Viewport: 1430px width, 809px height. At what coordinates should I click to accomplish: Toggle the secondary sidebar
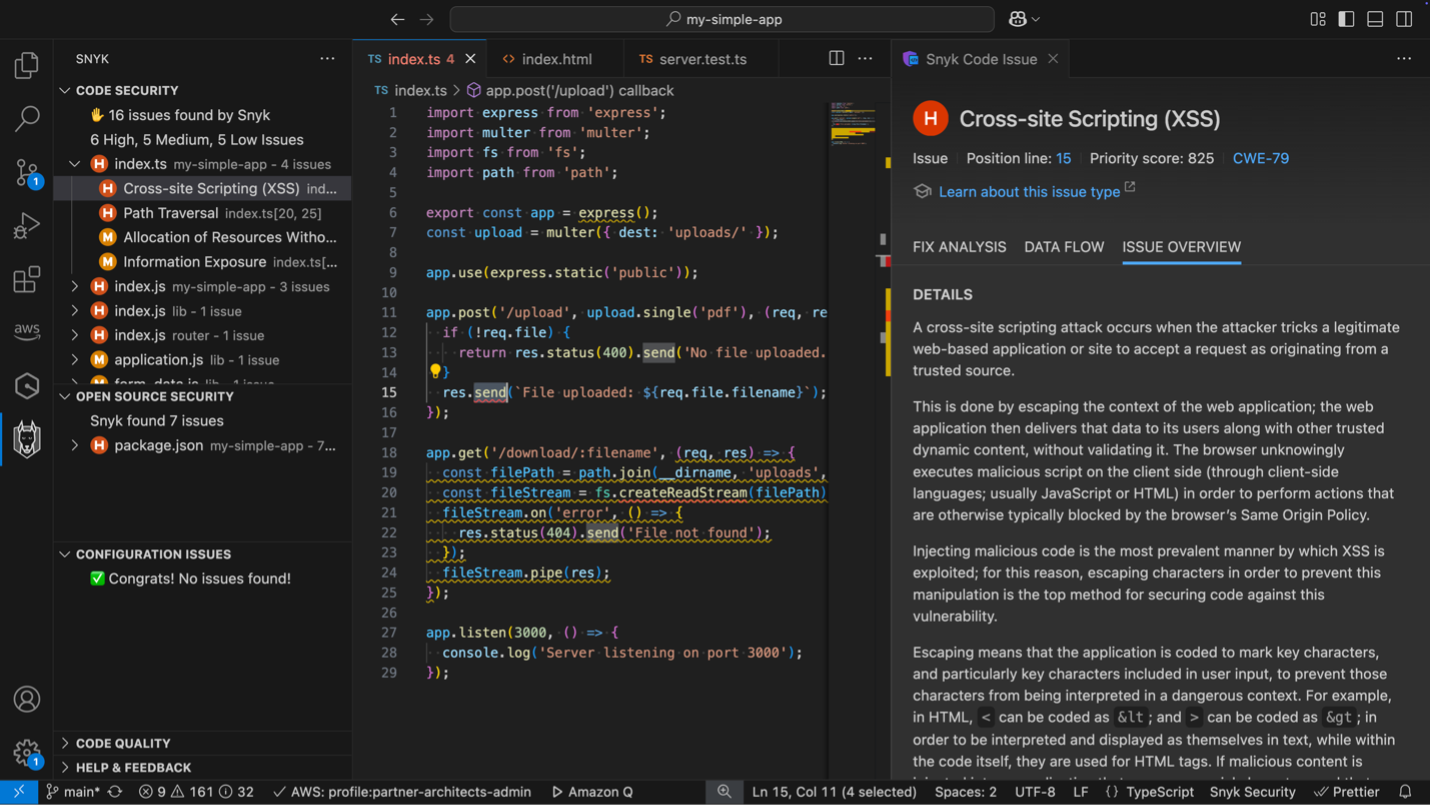point(1404,18)
